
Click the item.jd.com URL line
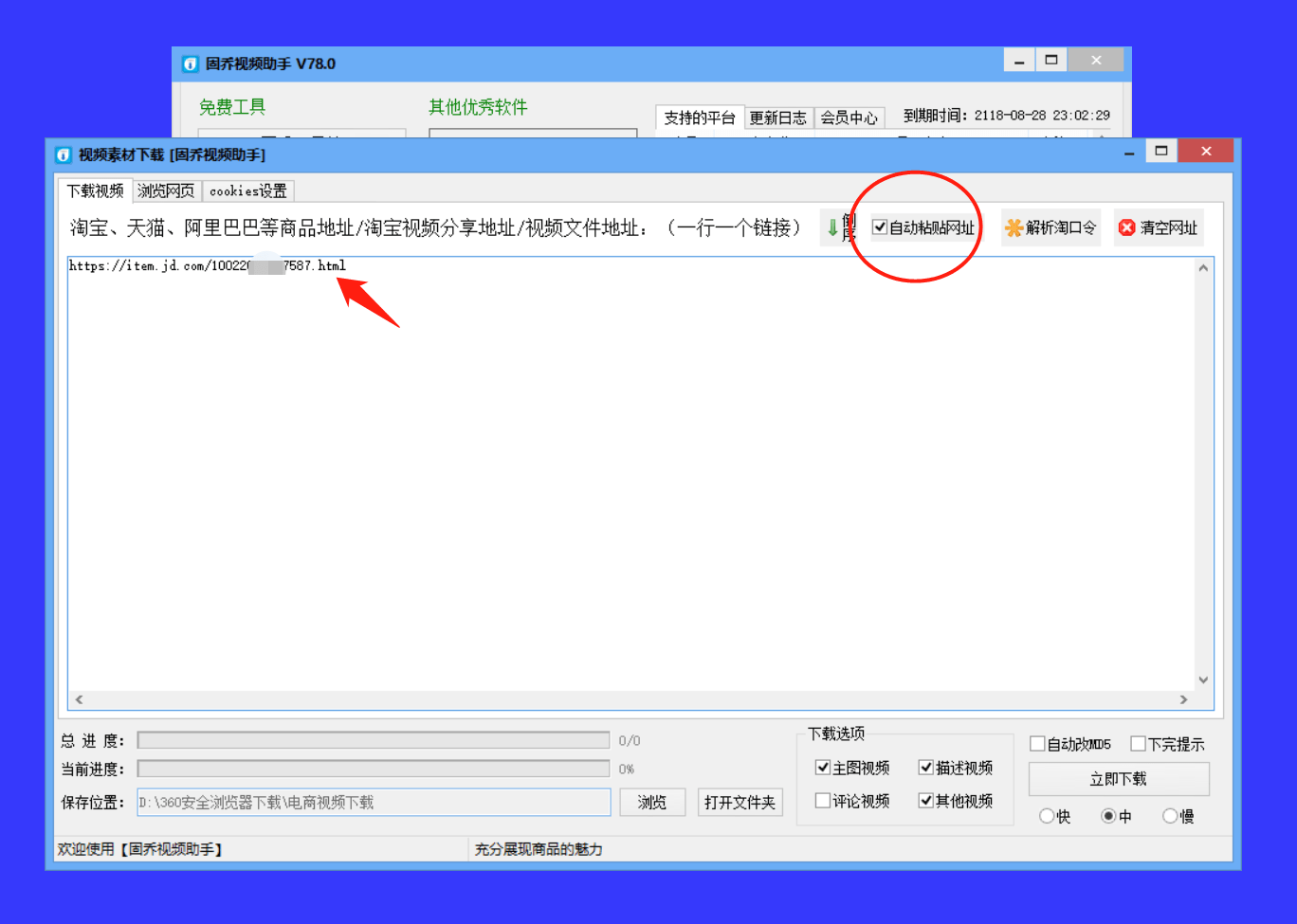[208, 265]
